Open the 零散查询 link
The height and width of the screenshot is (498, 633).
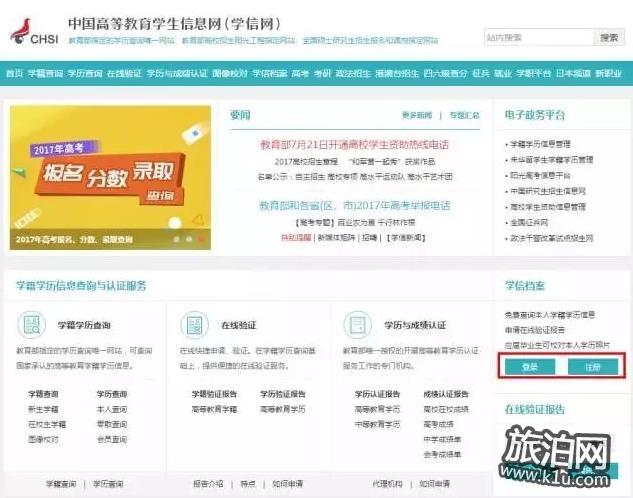click(112, 424)
